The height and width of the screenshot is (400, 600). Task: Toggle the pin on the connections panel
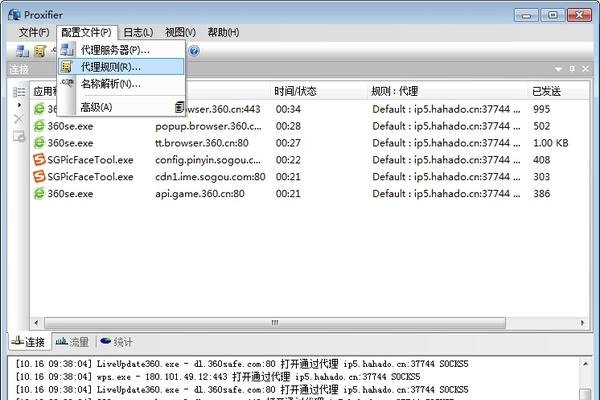pos(572,69)
